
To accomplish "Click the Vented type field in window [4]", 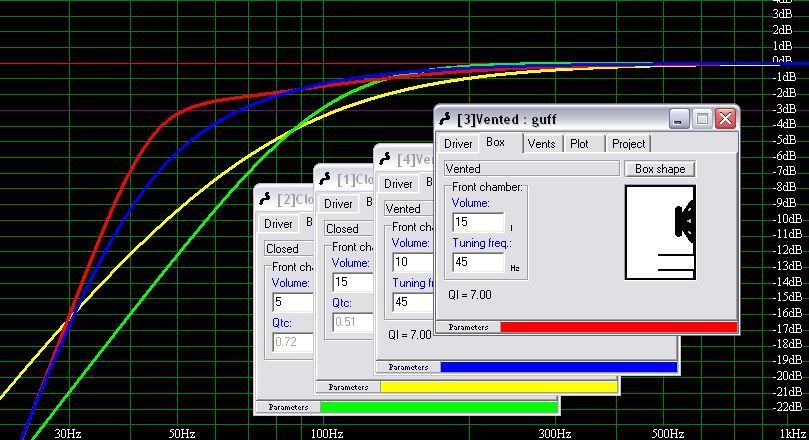I will [409, 208].
